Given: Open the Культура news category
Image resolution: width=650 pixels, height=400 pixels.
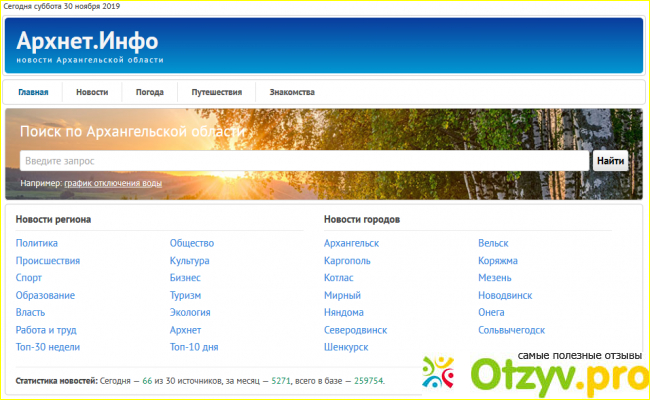Looking at the screenshot, I should pos(189,260).
